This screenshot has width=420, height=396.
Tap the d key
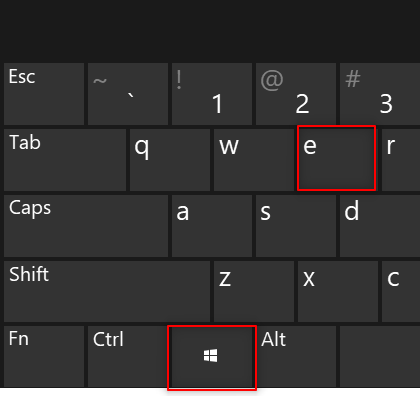(380, 226)
